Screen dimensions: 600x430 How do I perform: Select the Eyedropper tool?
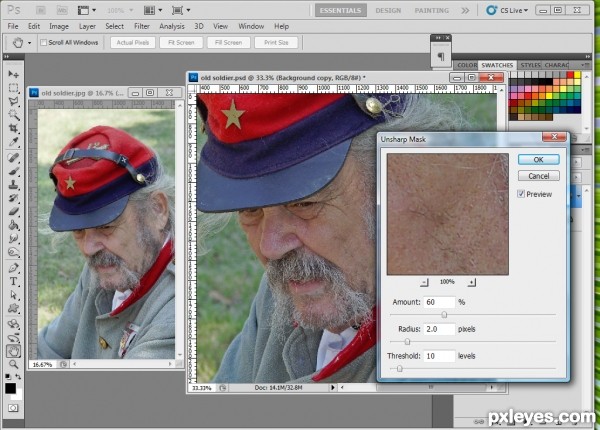click(13, 142)
